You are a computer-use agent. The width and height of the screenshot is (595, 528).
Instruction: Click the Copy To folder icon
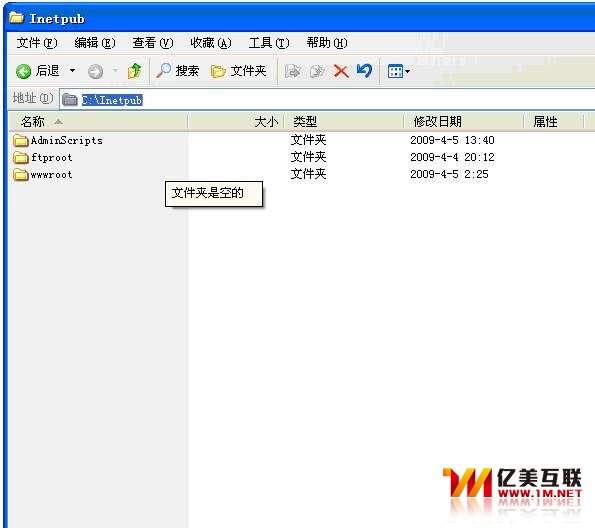(317, 71)
